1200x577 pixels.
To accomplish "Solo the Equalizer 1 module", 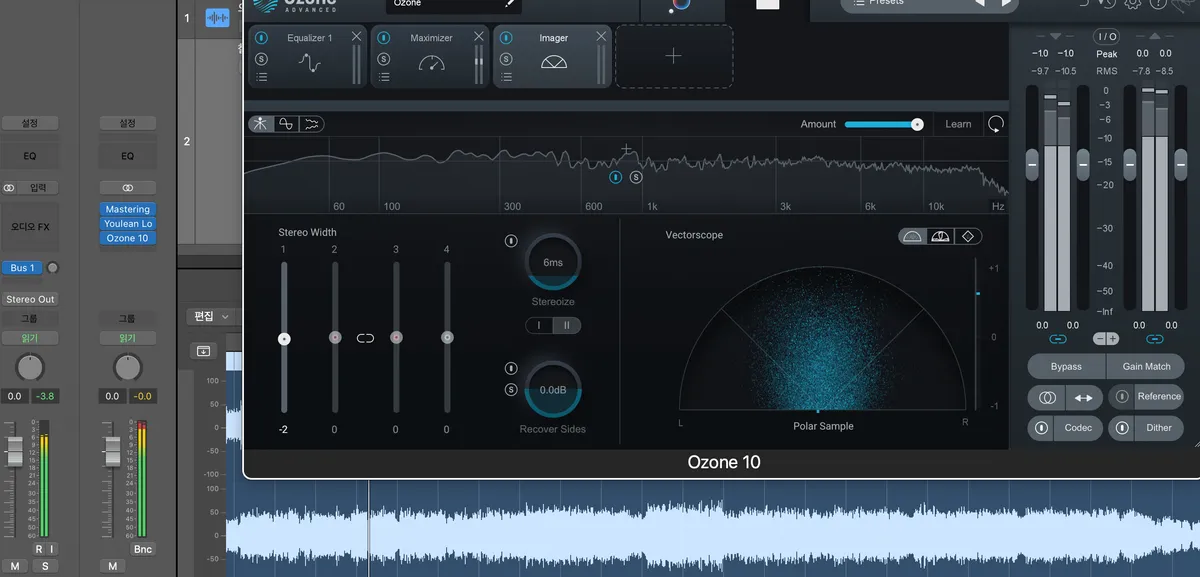I will point(261,58).
